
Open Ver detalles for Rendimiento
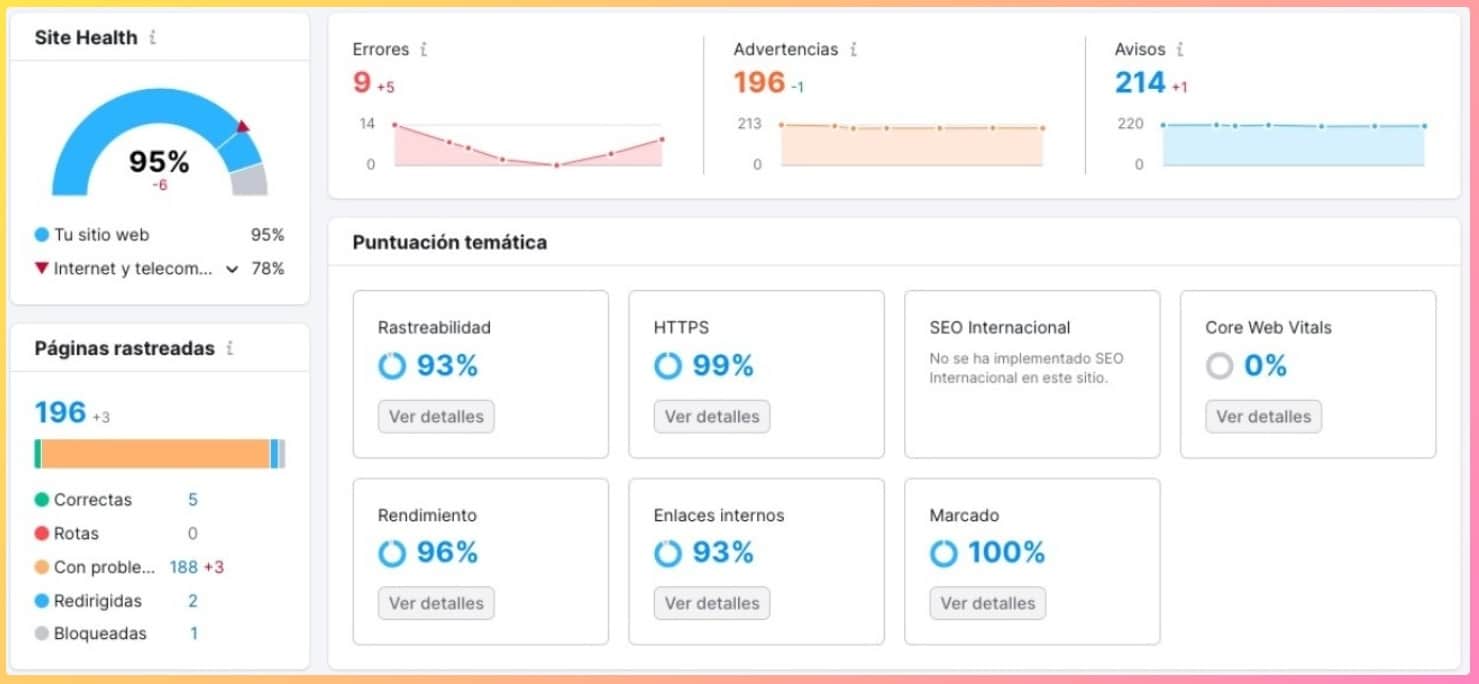pyautogui.click(x=435, y=603)
